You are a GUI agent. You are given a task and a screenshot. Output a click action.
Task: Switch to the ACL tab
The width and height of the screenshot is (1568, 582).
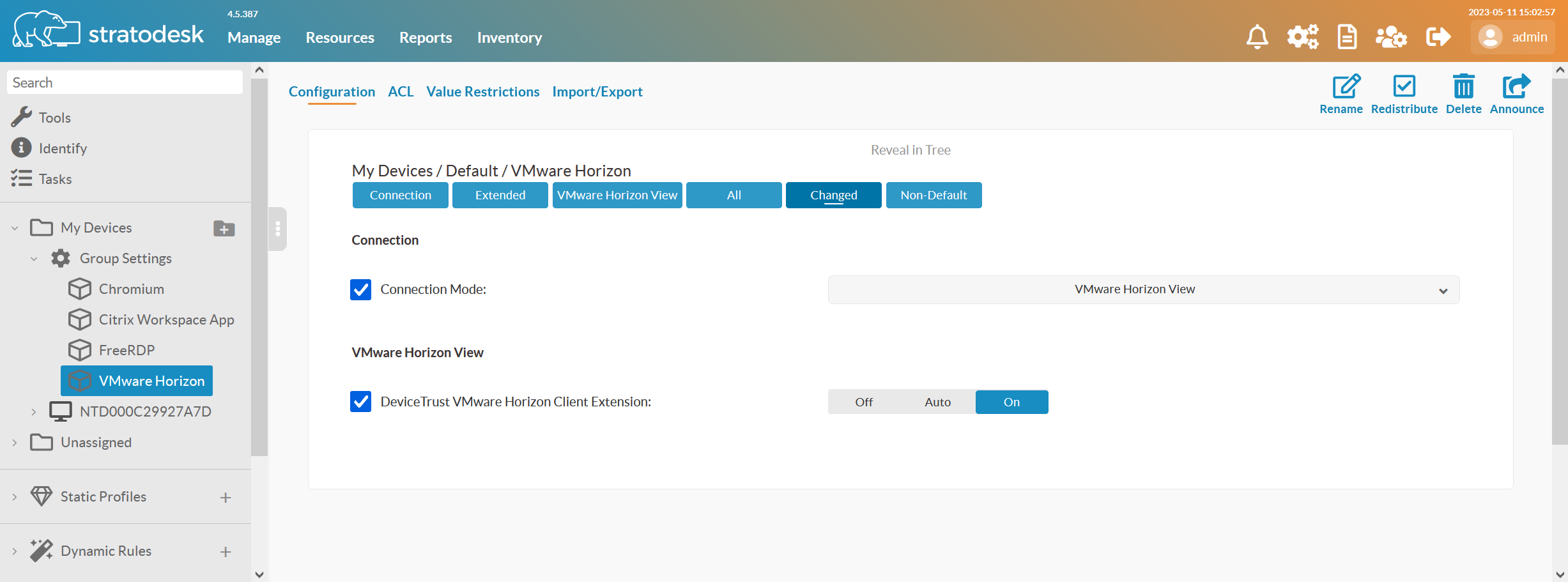click(x=401, y=91)
